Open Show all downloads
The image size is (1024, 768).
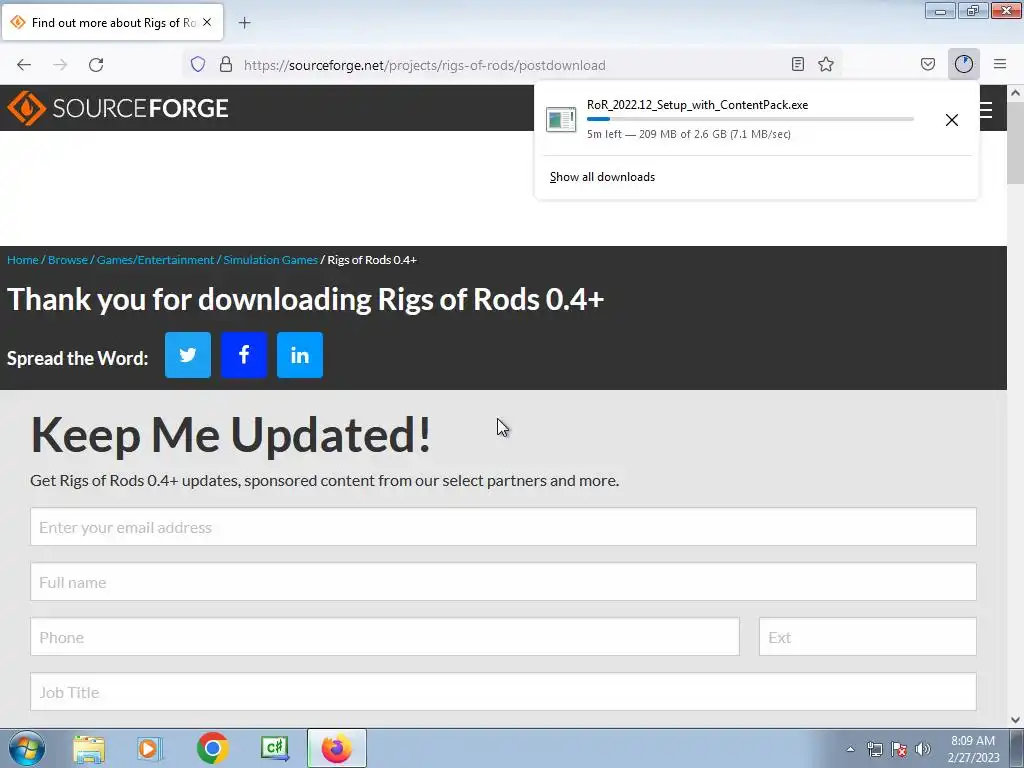coord(602,177)
